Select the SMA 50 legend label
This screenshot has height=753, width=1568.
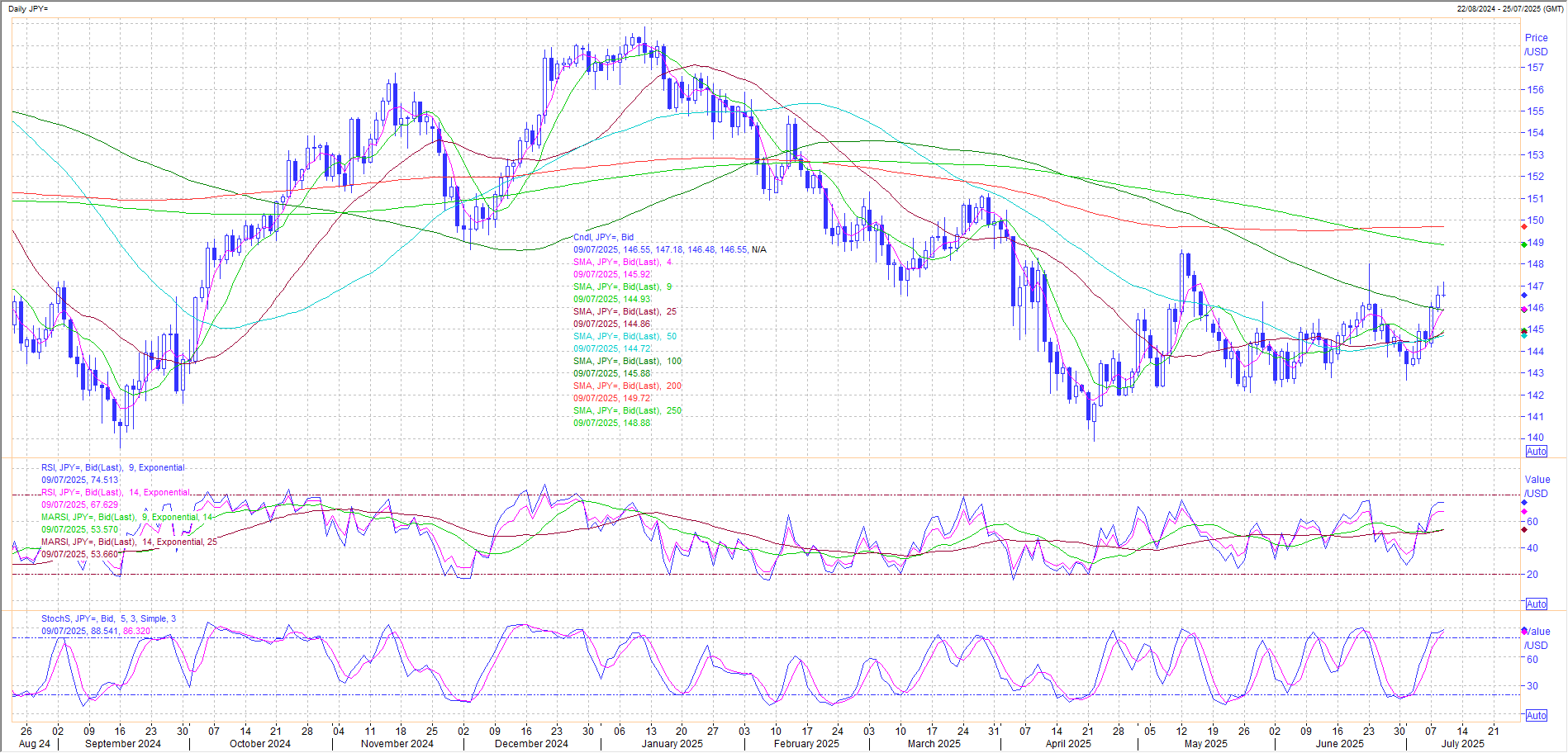[625, 336]
